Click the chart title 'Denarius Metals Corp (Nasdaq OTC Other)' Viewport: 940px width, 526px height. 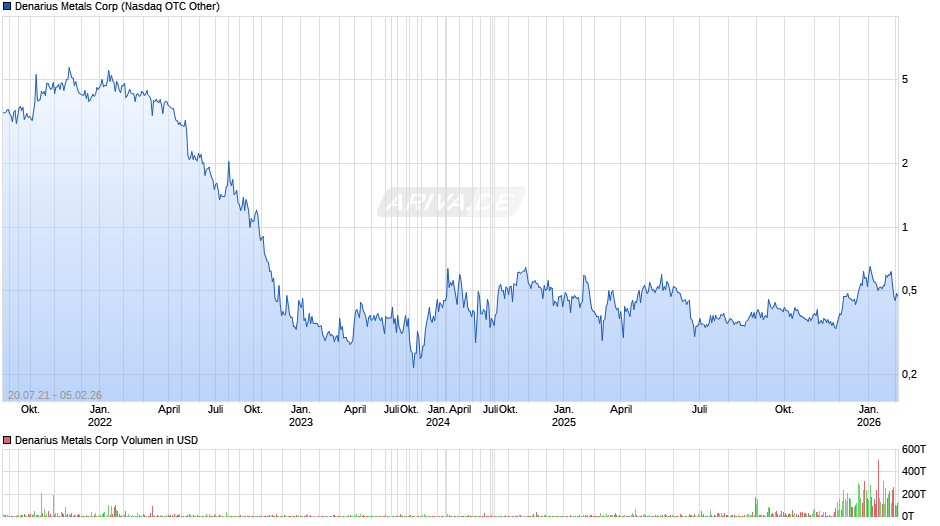(x=118, y=7)
